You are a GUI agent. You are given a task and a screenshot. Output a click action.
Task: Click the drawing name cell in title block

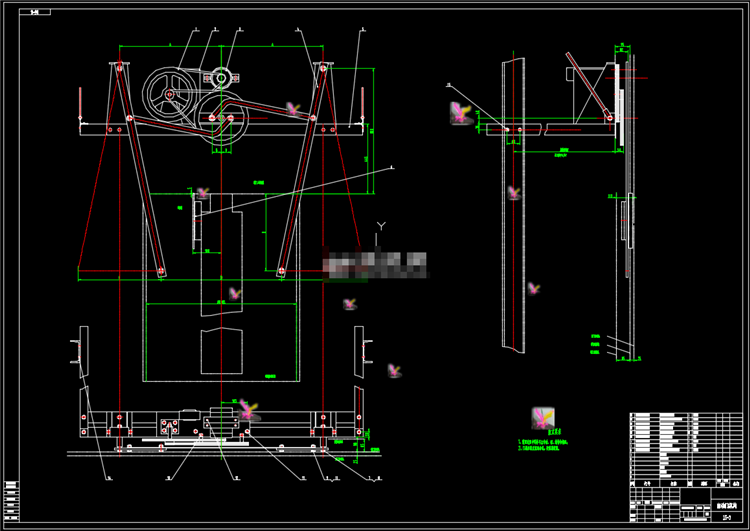(x=727, y=506)
